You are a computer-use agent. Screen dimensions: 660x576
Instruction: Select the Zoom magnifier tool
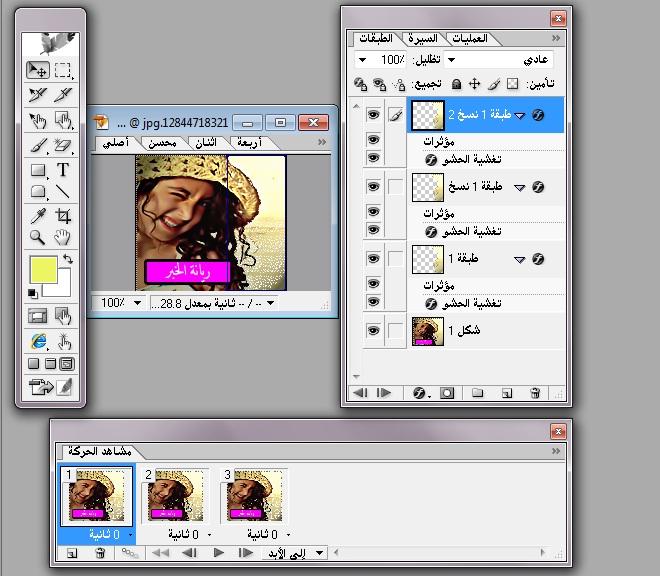click(37, 237)
